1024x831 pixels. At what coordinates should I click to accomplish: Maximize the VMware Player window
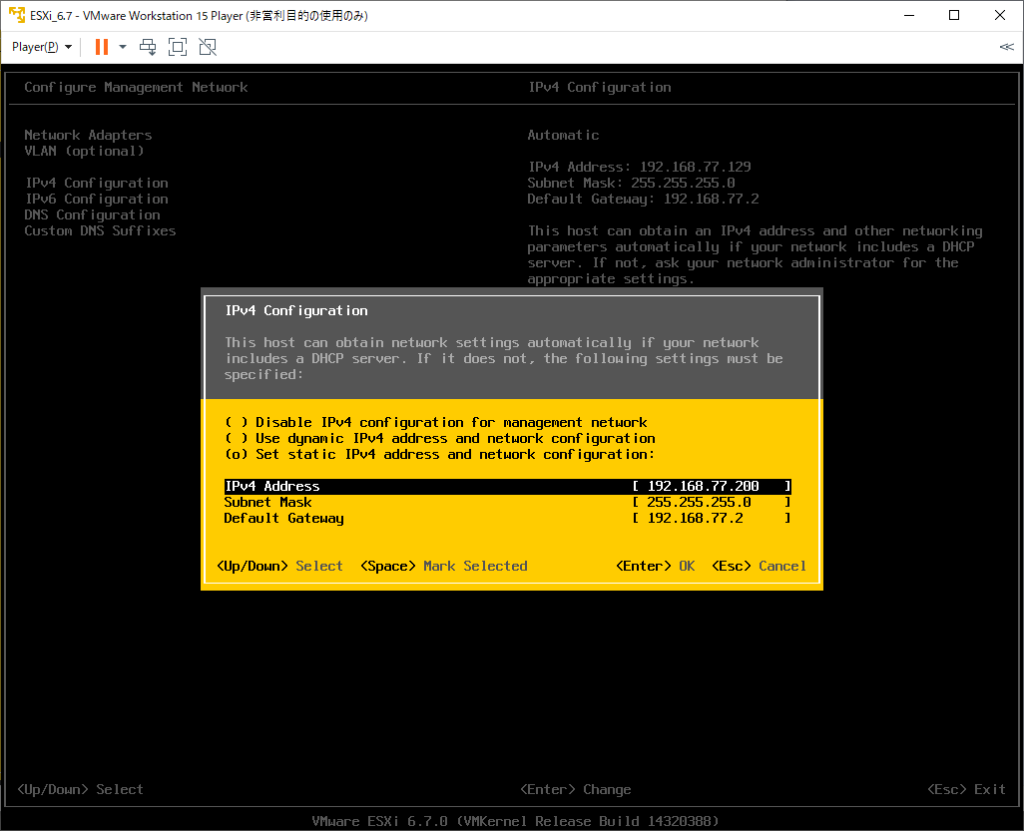(x=954, y=15)
